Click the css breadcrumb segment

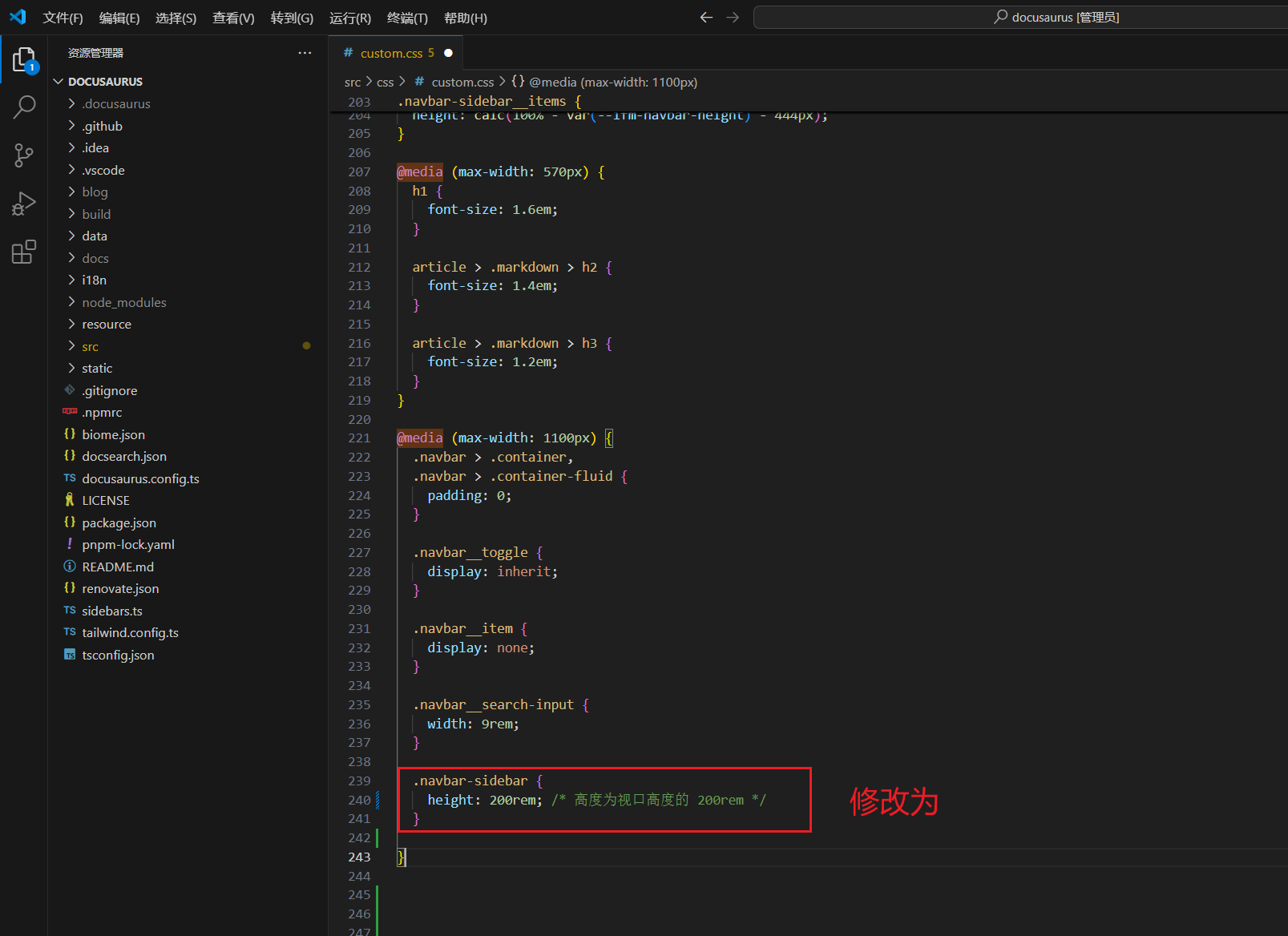tap(386, 82)
